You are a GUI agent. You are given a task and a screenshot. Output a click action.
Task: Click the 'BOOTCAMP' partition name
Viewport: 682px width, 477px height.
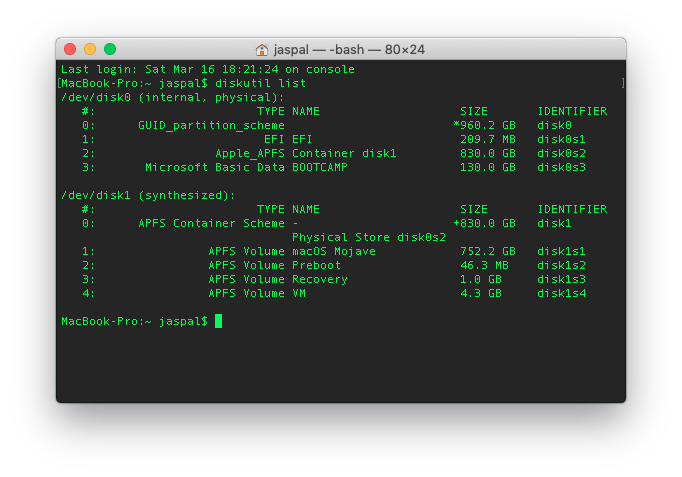[320, 167]
